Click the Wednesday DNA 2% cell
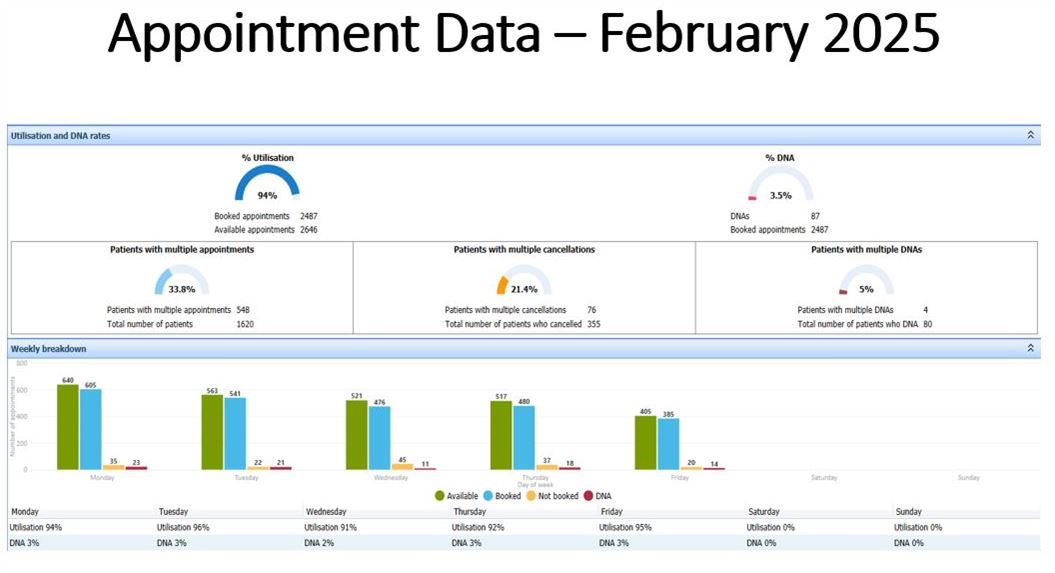 [x=319, y=543]
